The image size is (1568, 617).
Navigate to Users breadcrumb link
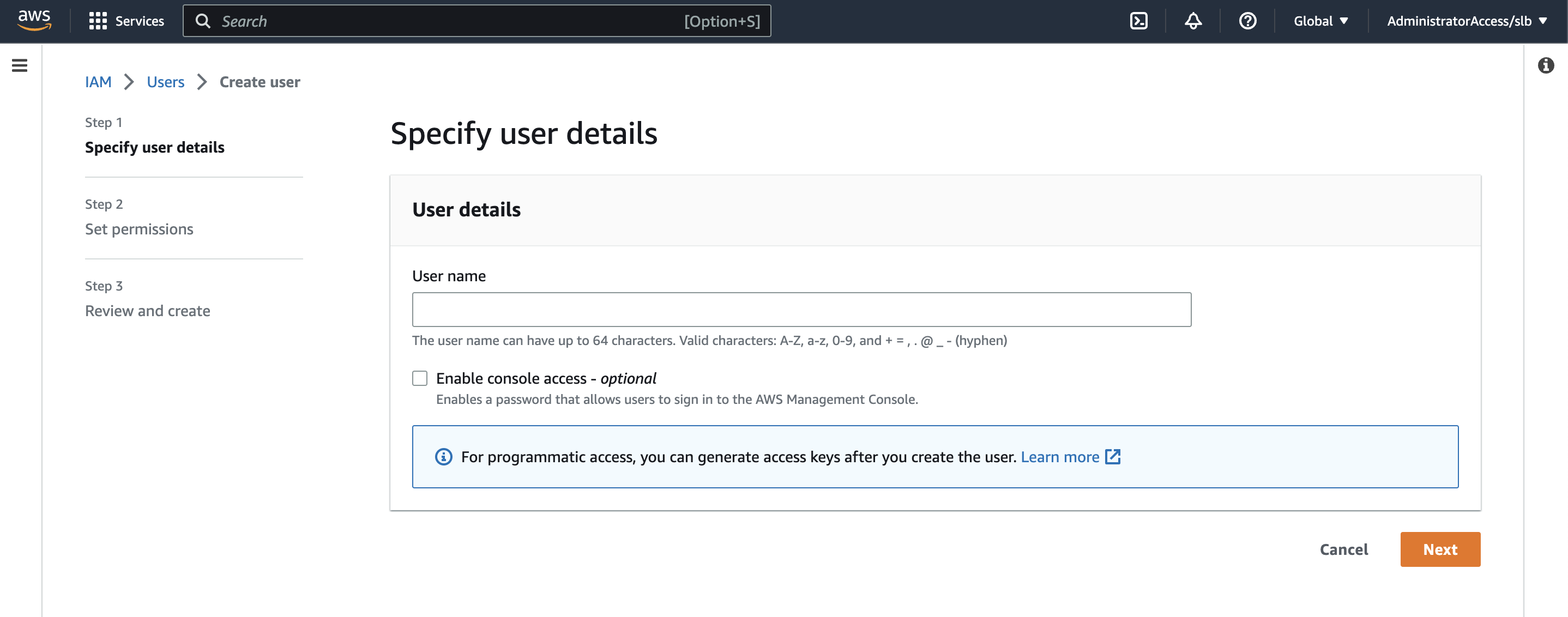165,82
